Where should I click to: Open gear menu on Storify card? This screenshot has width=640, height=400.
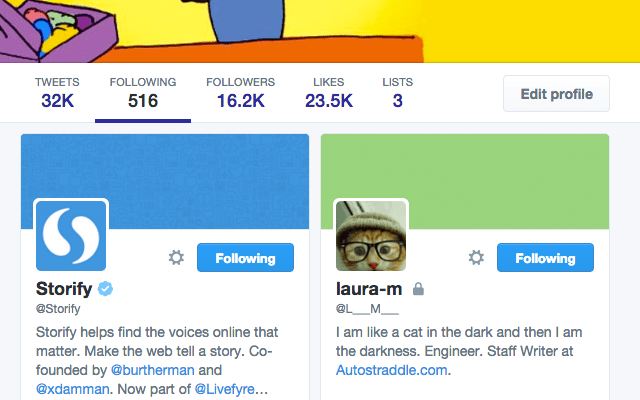click(176, 258)
